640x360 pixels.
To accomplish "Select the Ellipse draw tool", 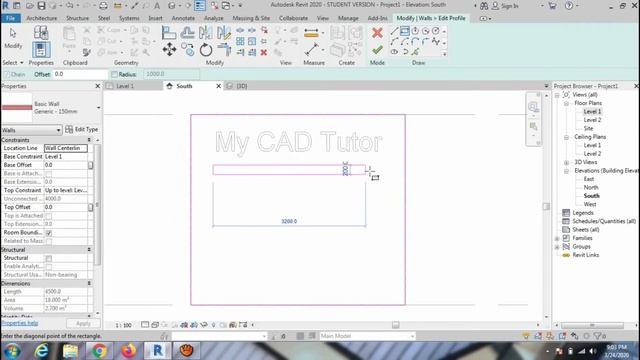I will (x=394, y=52).
